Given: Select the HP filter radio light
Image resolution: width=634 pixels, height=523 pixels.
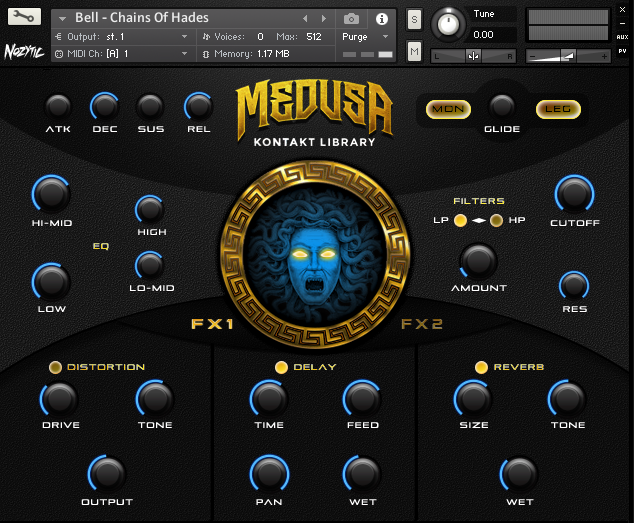Looking at the screenshot, I should (497, 220).
